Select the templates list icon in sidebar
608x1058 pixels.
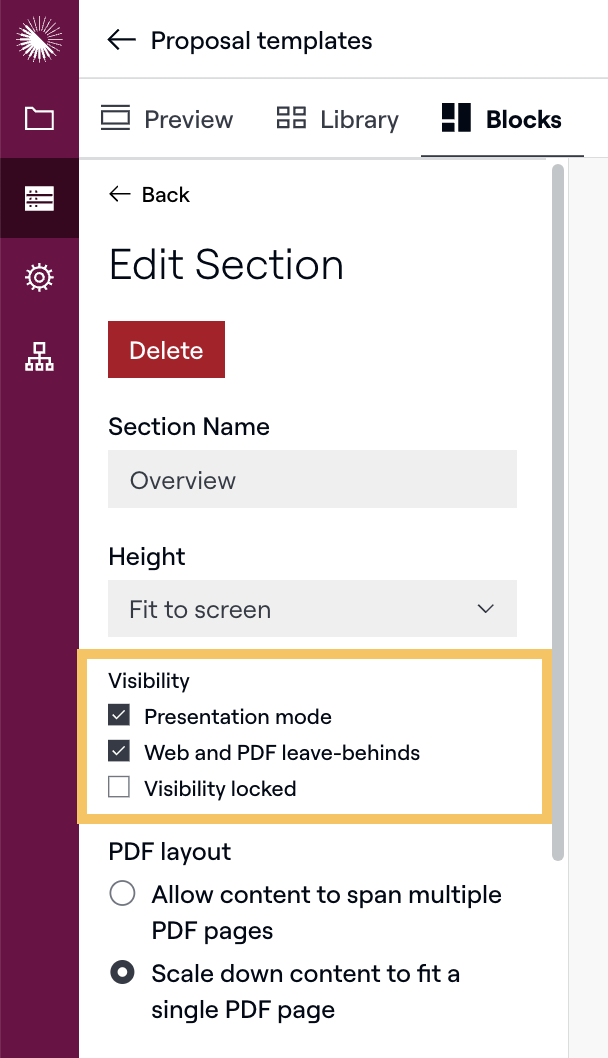(x=39, y=198)
